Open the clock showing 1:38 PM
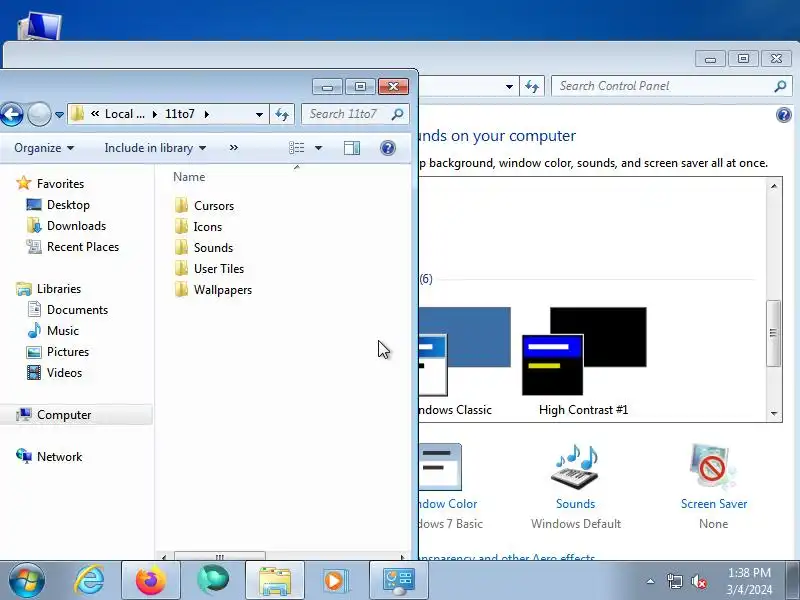800x600 pixels. (x=749, y=581)
